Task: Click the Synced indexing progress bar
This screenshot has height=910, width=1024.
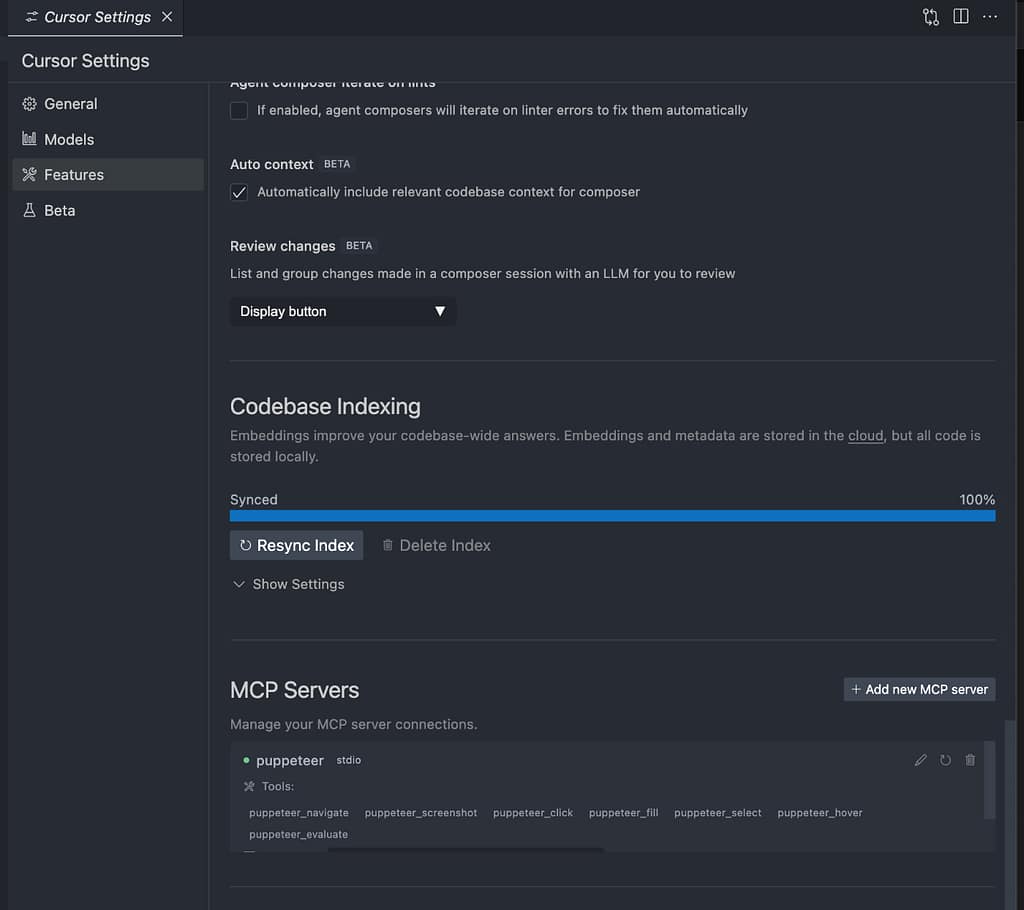Action: (x=612, y=516)
